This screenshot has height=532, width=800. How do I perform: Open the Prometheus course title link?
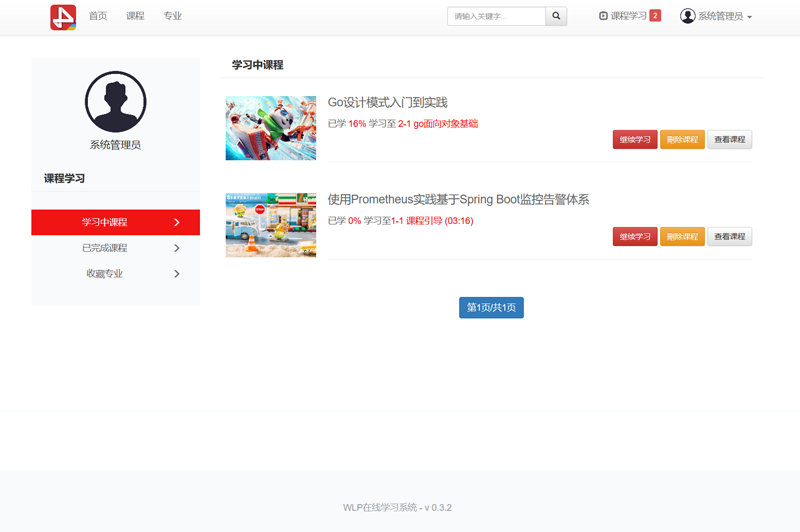pos(458,199)
